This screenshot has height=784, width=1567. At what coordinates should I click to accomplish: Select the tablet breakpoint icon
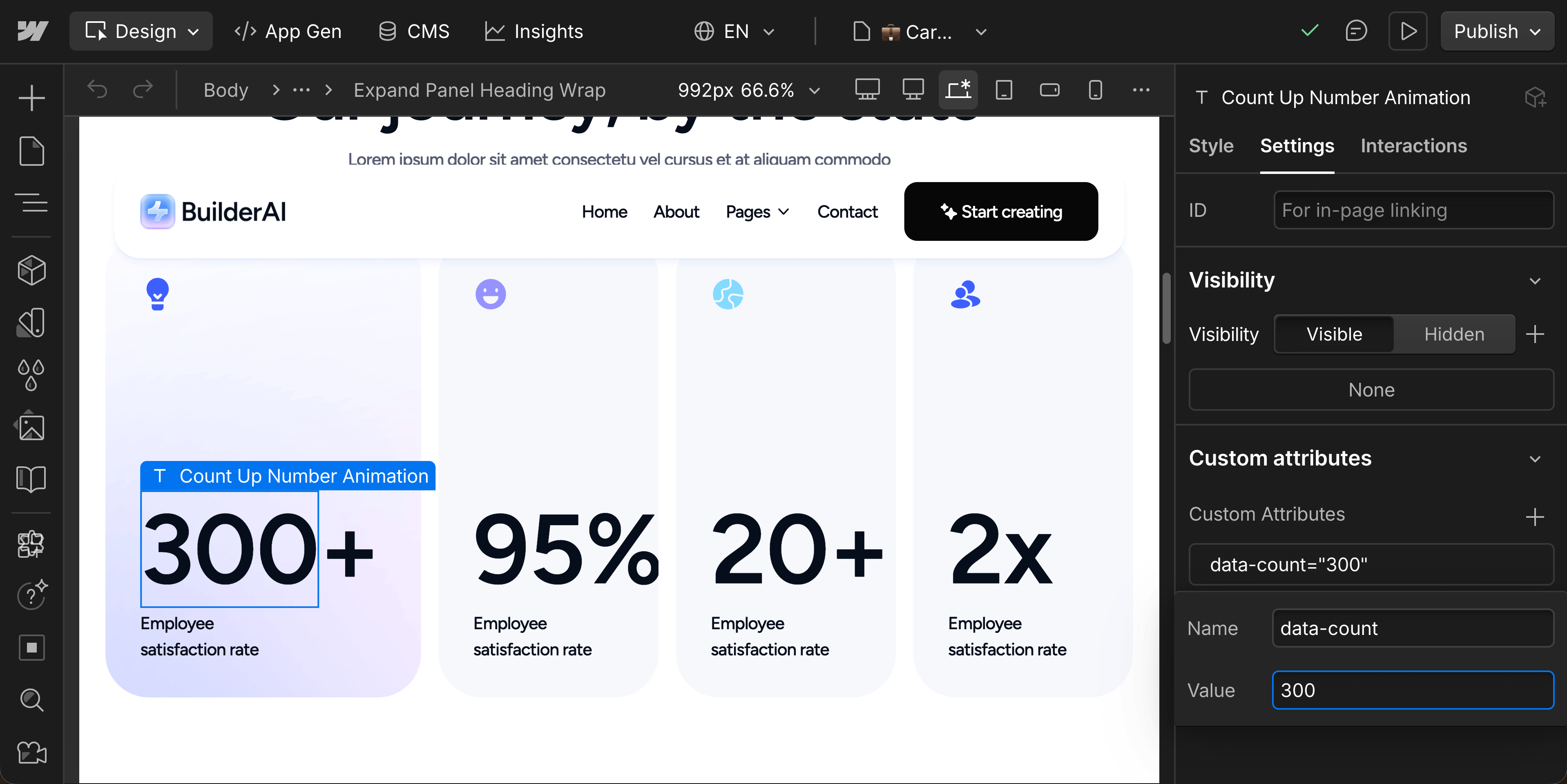(x=1004, y=90)
